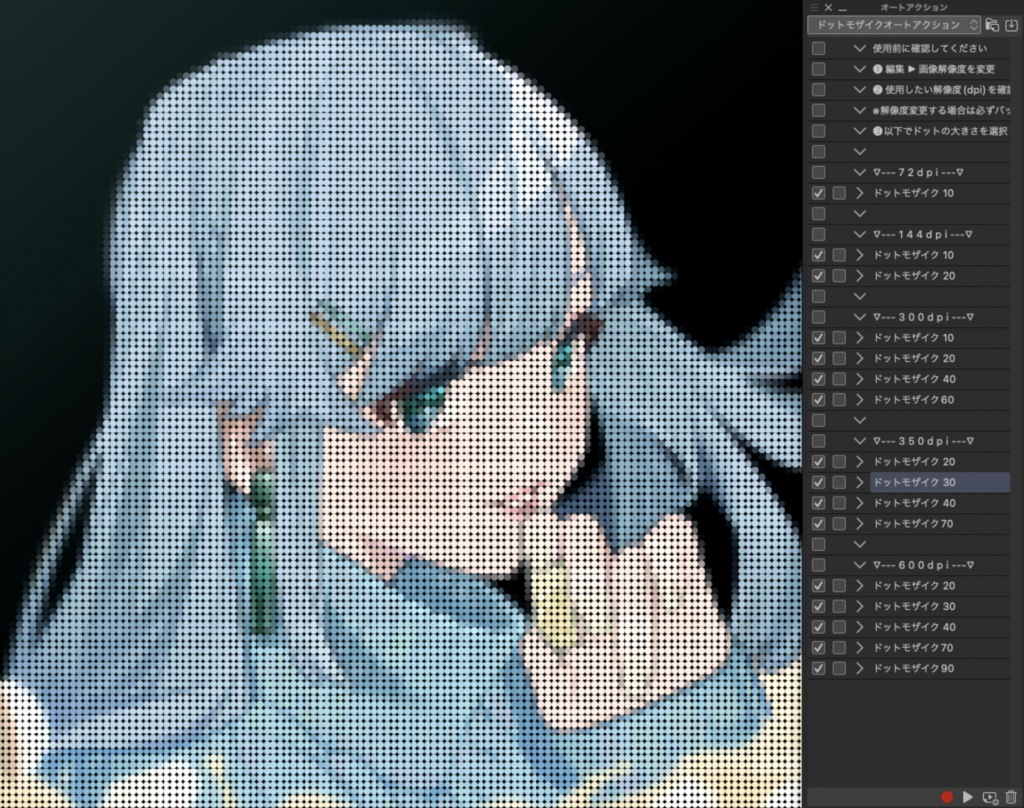Select the 72dpi ドットモザイク 10 action
The height and width of the screenshot is (808, 1024).
(914, 193)
